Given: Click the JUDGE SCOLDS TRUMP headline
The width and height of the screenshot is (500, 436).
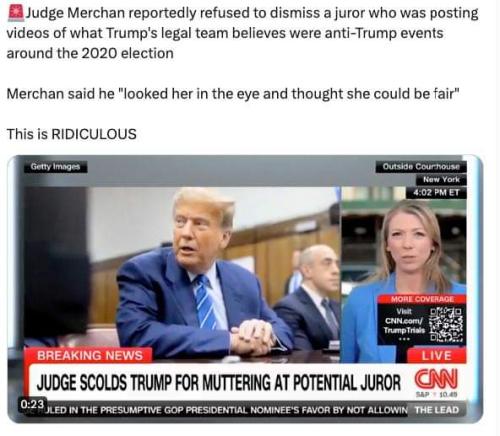Looking at the screenshot, I should (219, 382).
